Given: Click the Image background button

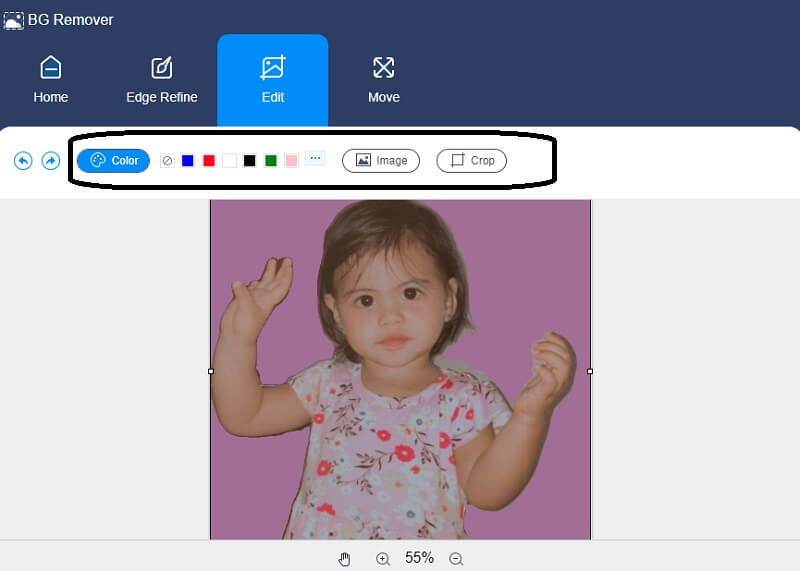Looking at the screenshot, I should [380, 160].
